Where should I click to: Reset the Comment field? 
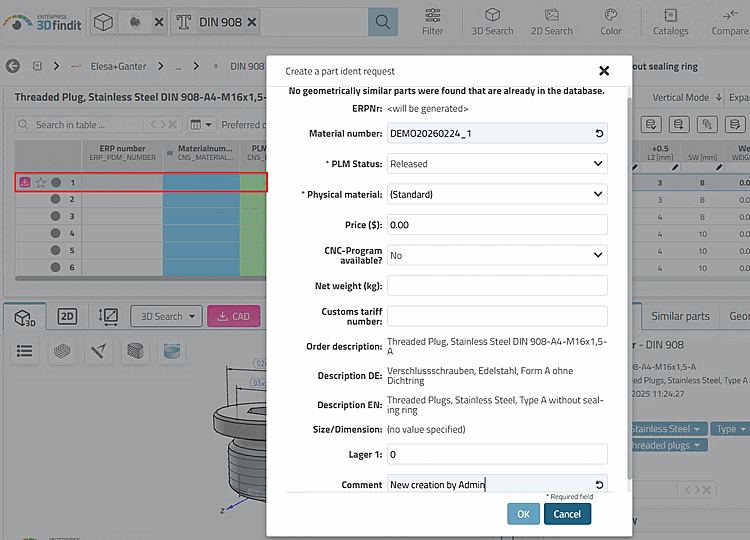[x=599, y=485]
